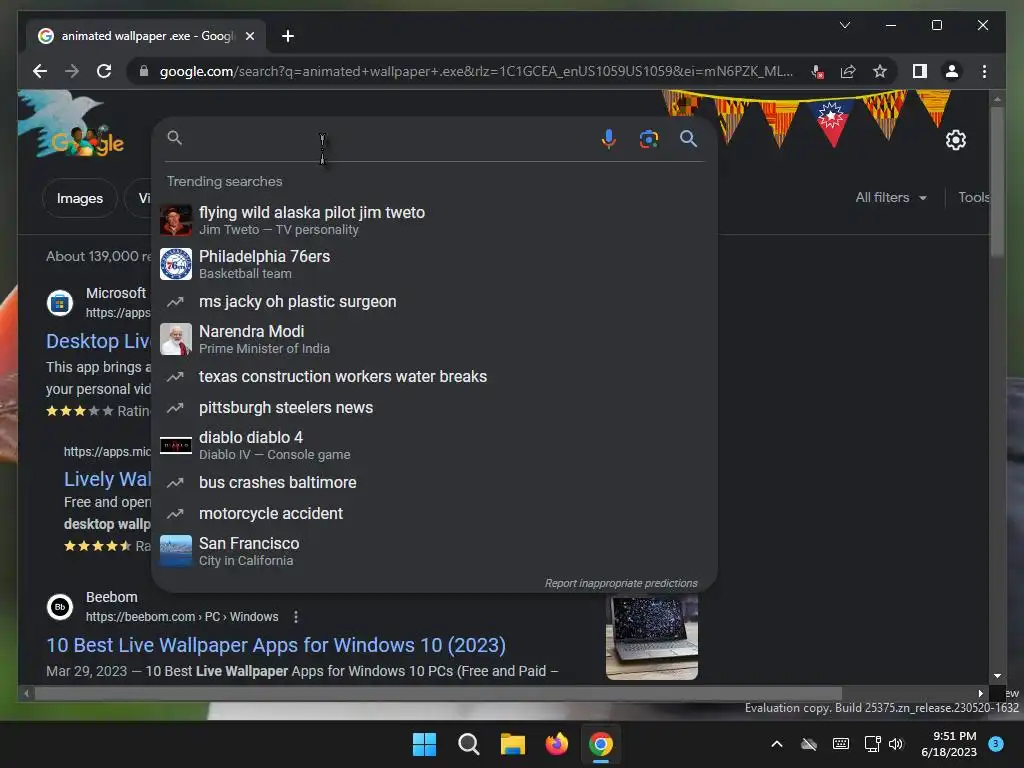The height and width of the screenshot is (768, 1024).
Task: Bookmark this page with the star icon
Action: [880, 71]
